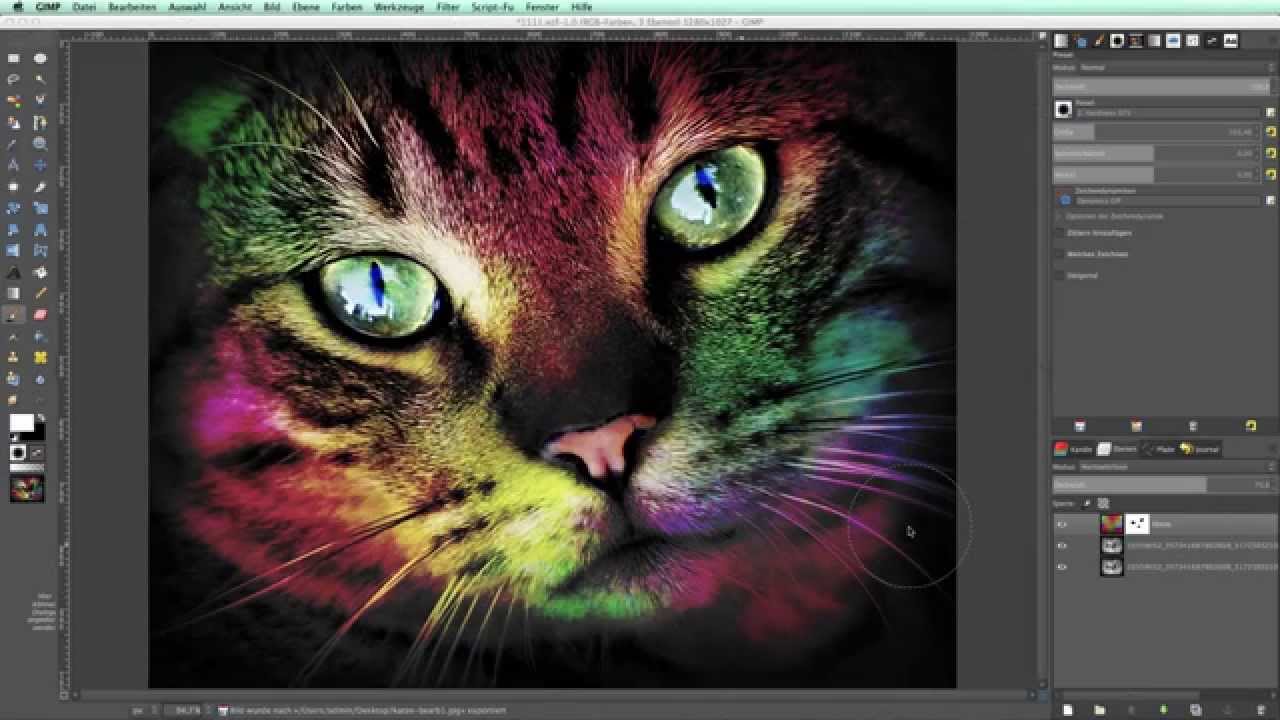Select the Fuzzy Select magic wand tool
1280x720 pixels.
coord(40,80)
